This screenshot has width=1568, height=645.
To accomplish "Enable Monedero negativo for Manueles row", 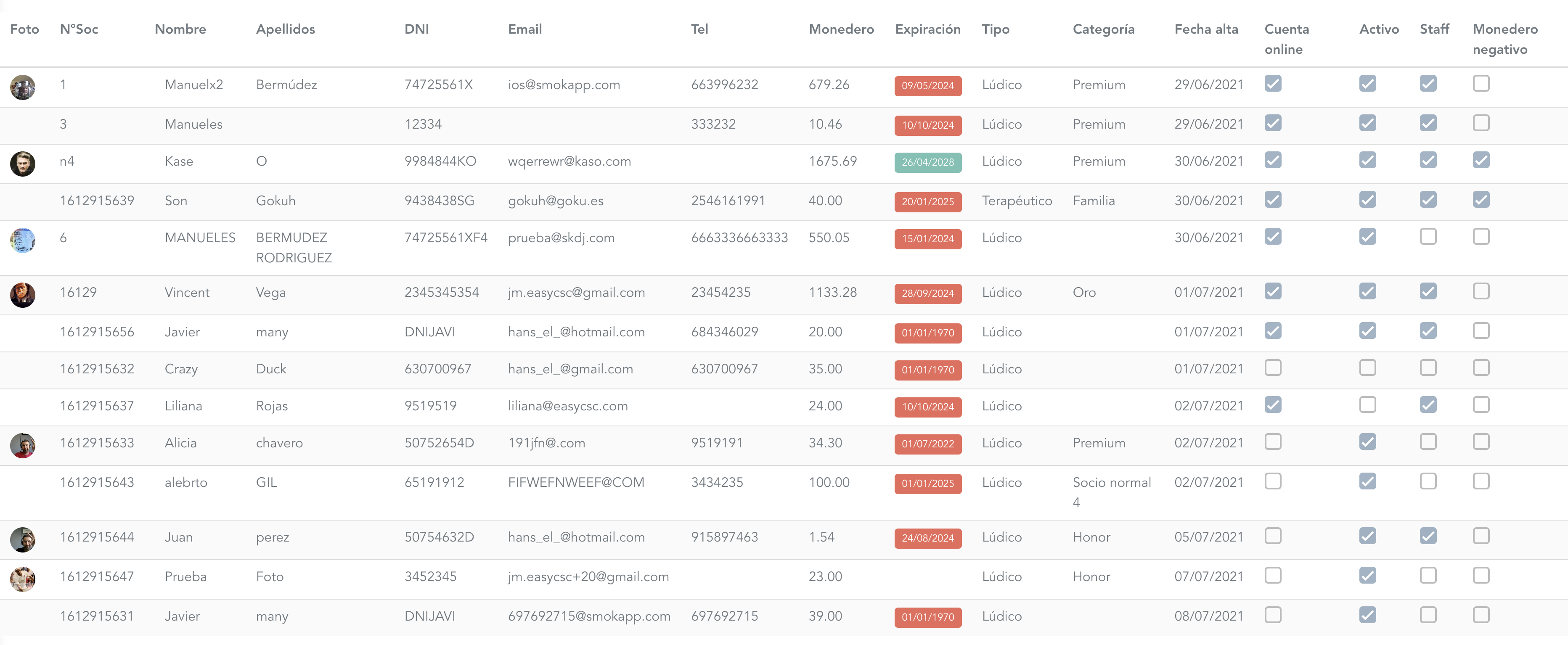I will coord(1481,123).
